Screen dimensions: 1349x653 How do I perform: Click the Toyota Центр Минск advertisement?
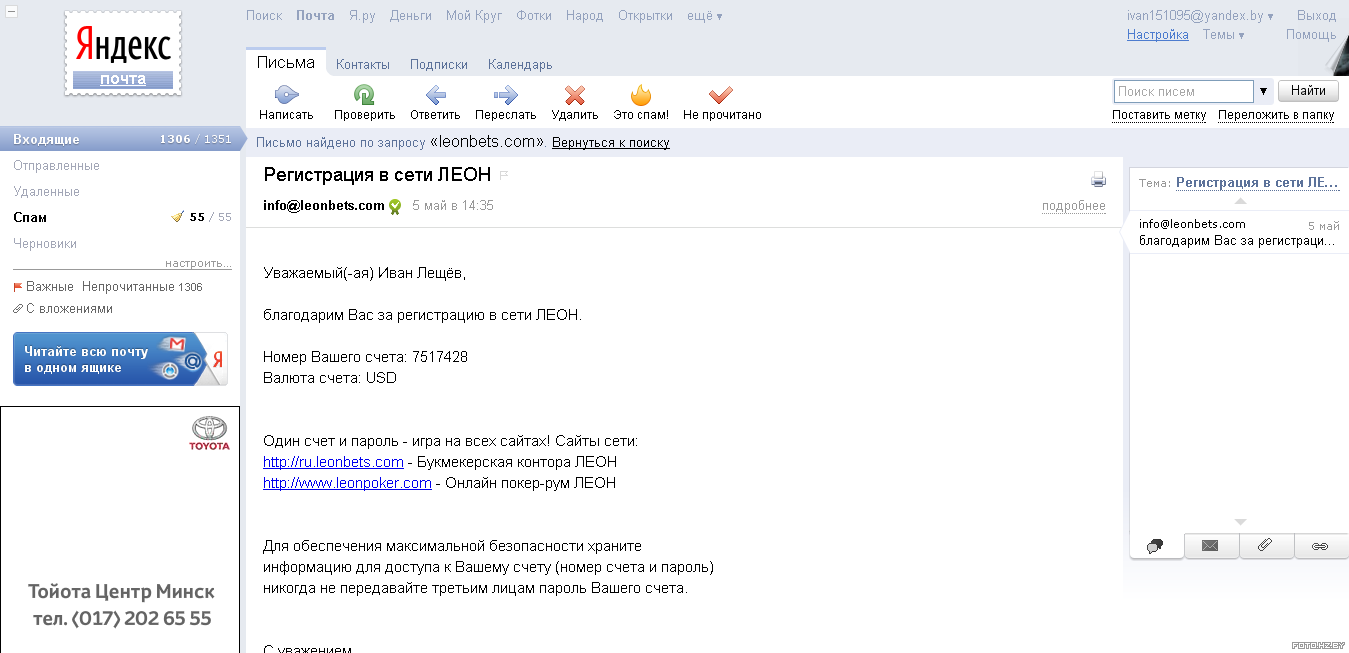coord(120,529)
